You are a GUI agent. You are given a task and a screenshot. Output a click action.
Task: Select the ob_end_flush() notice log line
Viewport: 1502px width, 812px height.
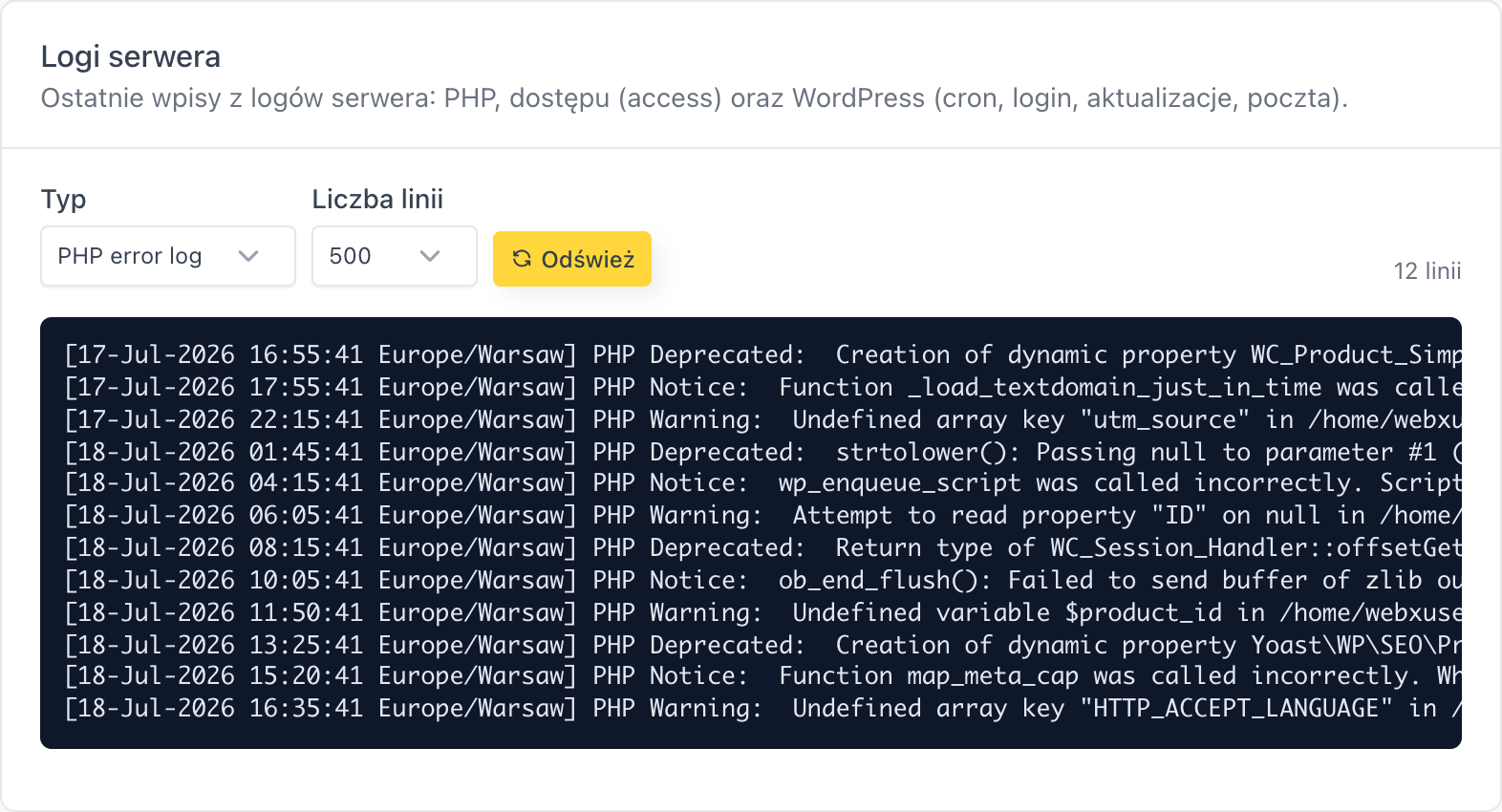point(762,580)
